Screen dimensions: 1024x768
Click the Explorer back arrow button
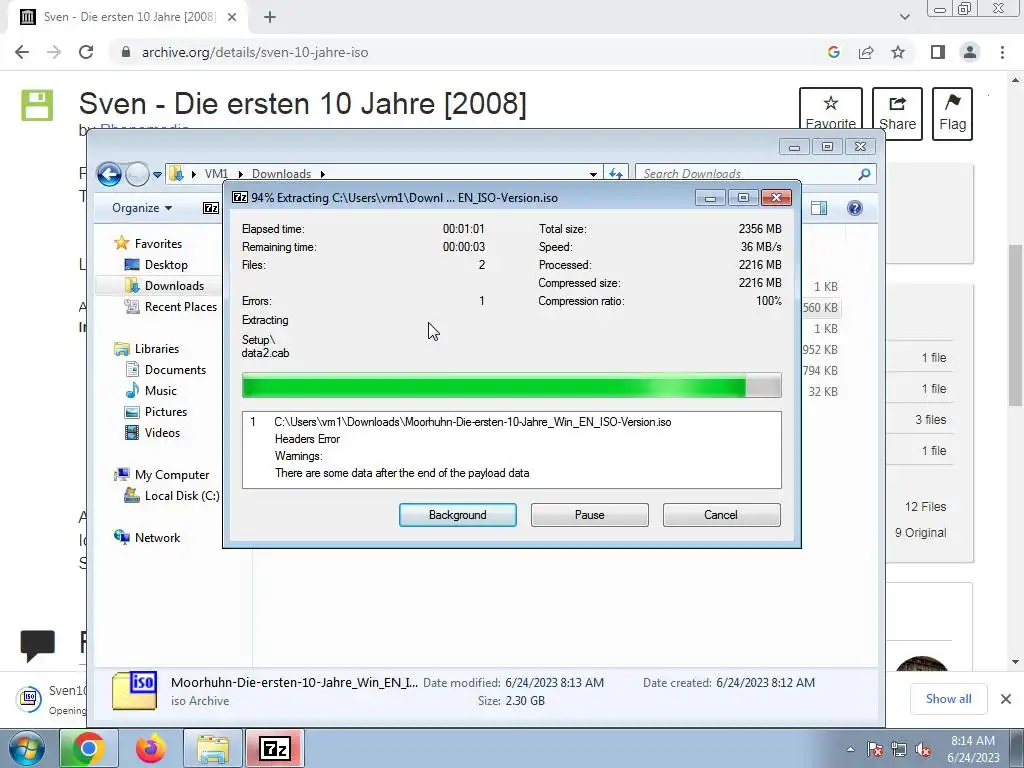(109, 174)
